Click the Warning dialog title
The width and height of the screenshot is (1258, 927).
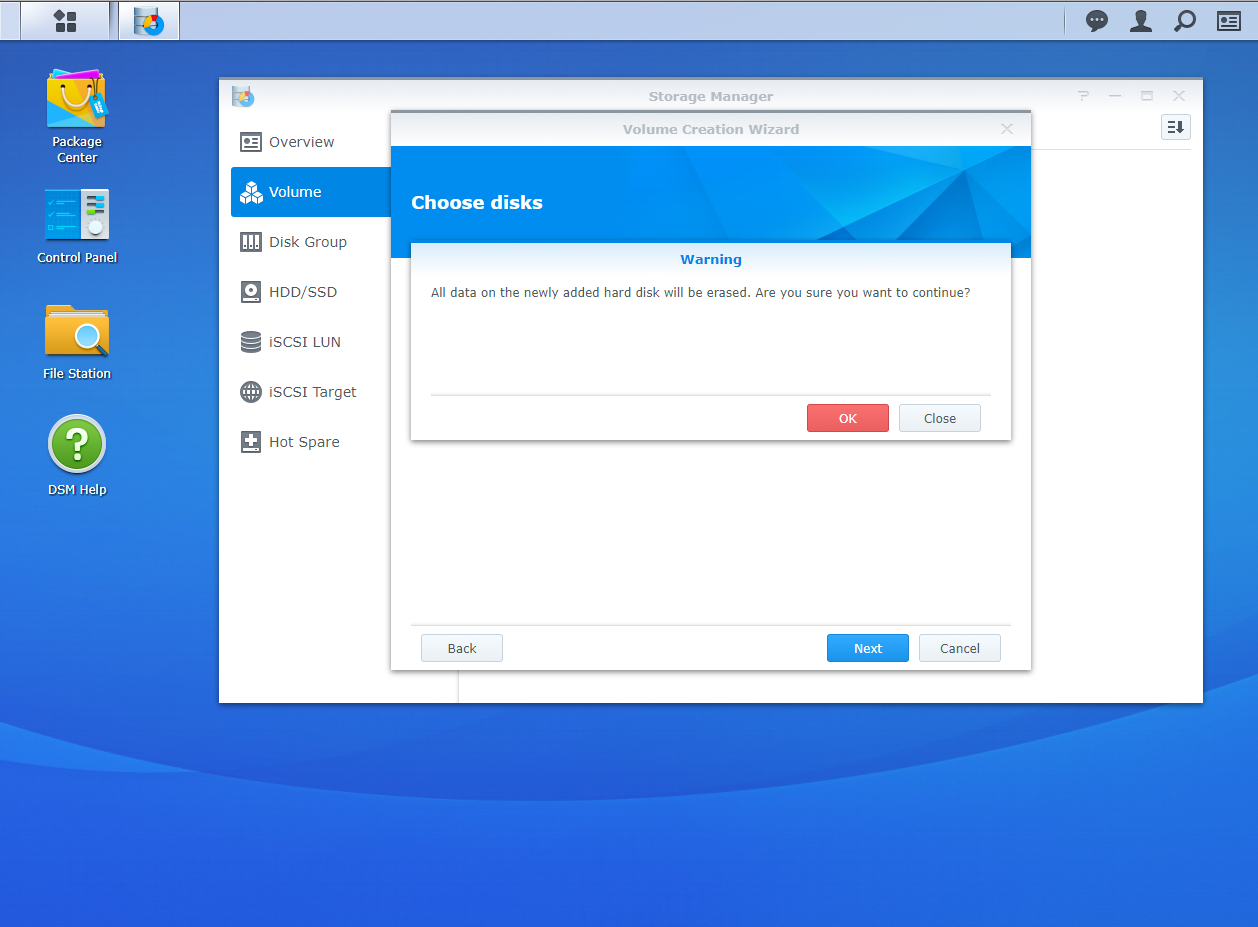coord(711,259)
